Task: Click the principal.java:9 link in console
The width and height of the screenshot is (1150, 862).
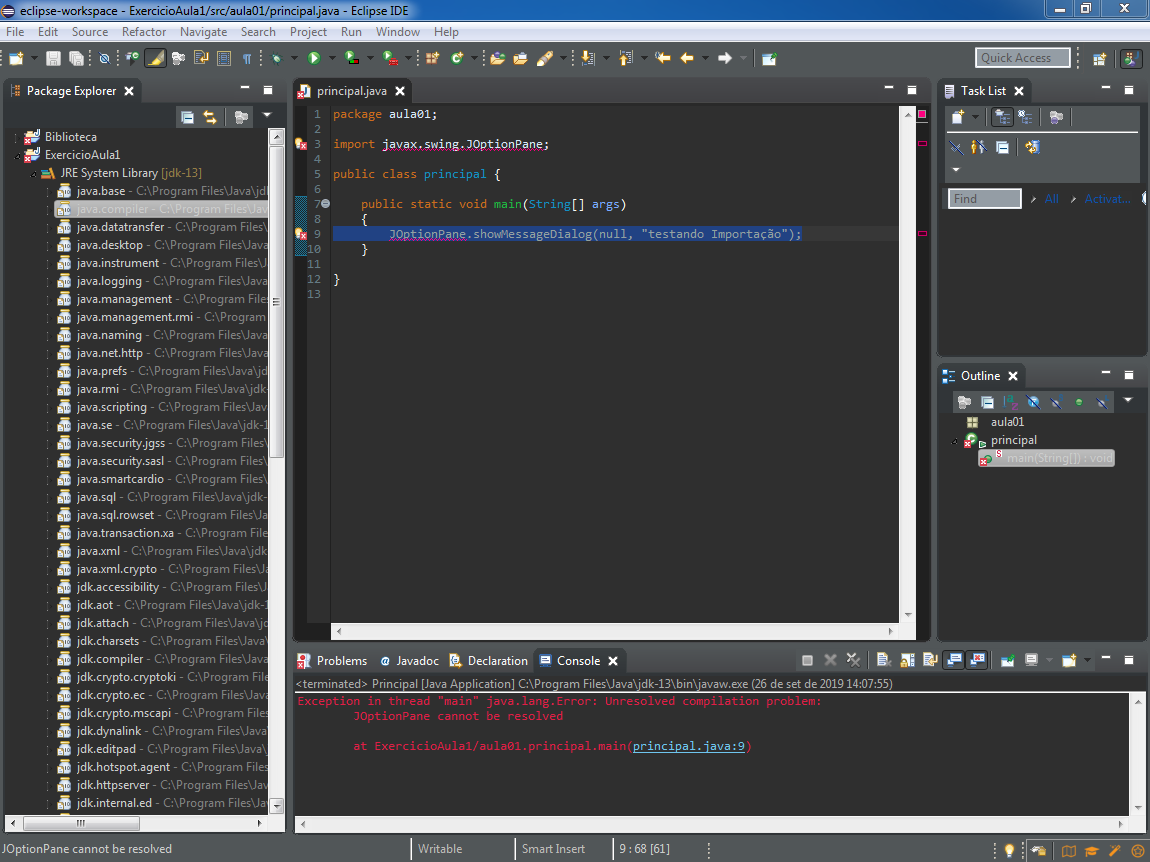Action: (x=689, y=746)
